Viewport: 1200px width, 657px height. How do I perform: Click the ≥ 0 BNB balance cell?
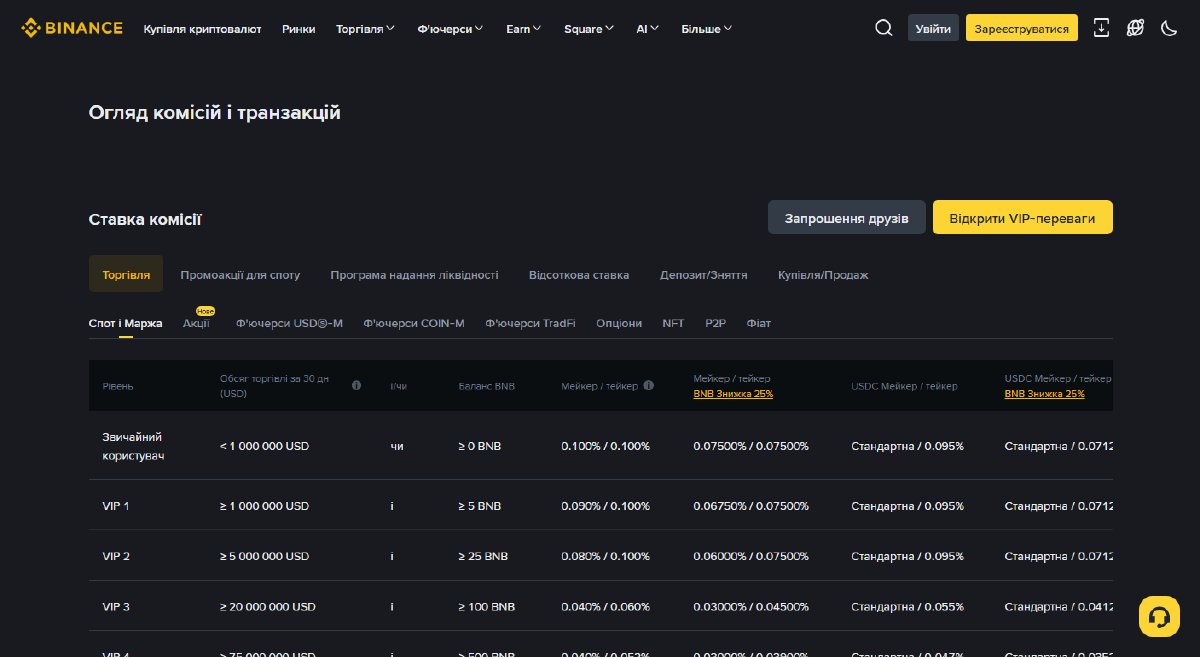[x=479, y=446]
